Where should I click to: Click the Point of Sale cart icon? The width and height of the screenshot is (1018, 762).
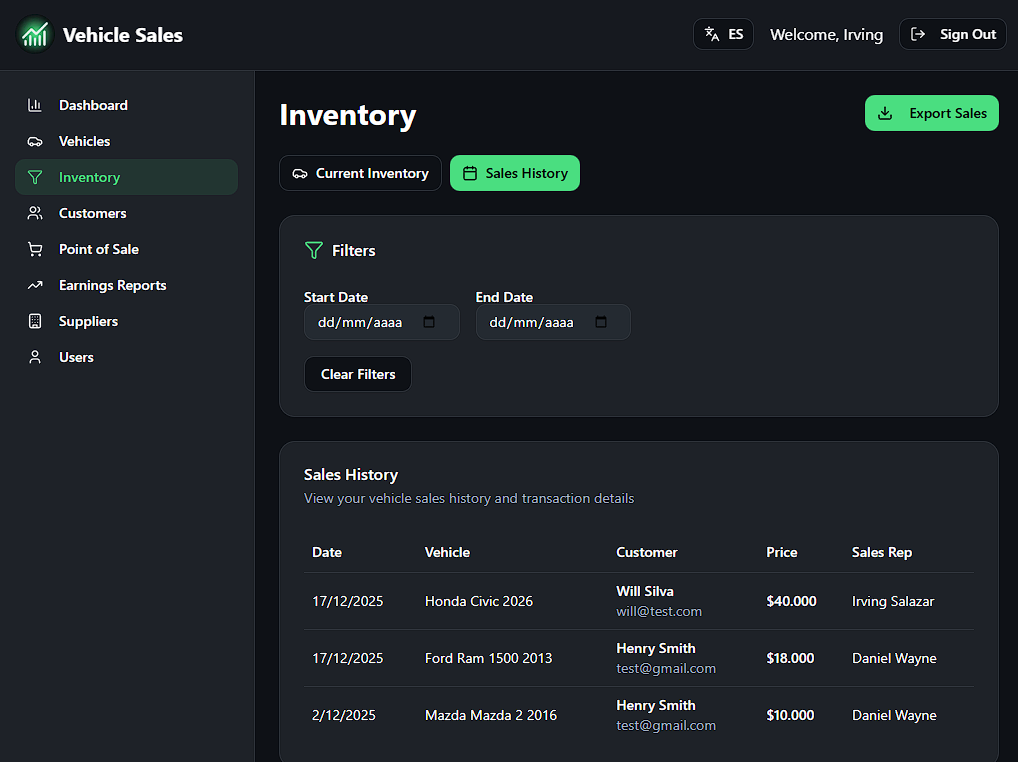pyautogui.click(x=35, y=249)
